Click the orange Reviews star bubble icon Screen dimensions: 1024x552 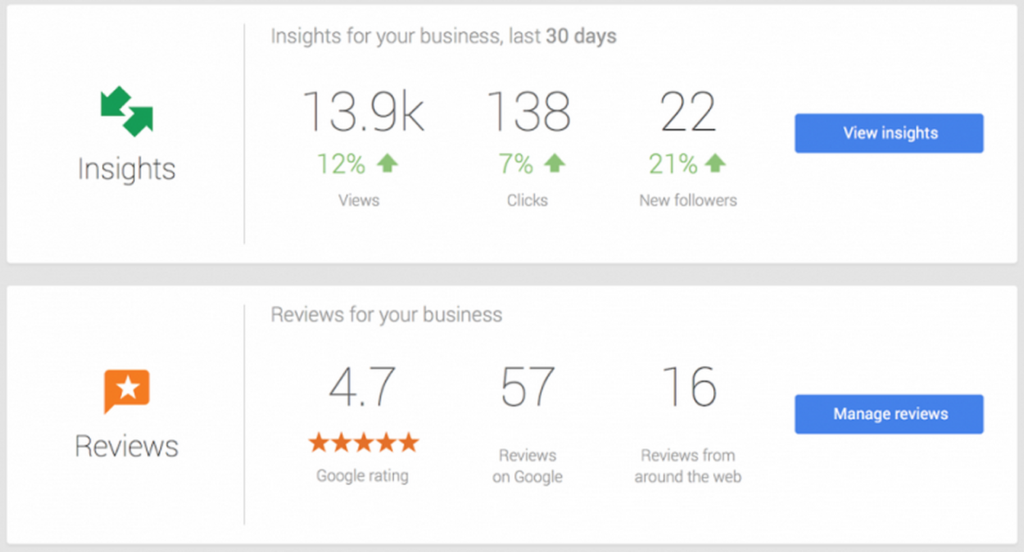(x=127, y=391)
